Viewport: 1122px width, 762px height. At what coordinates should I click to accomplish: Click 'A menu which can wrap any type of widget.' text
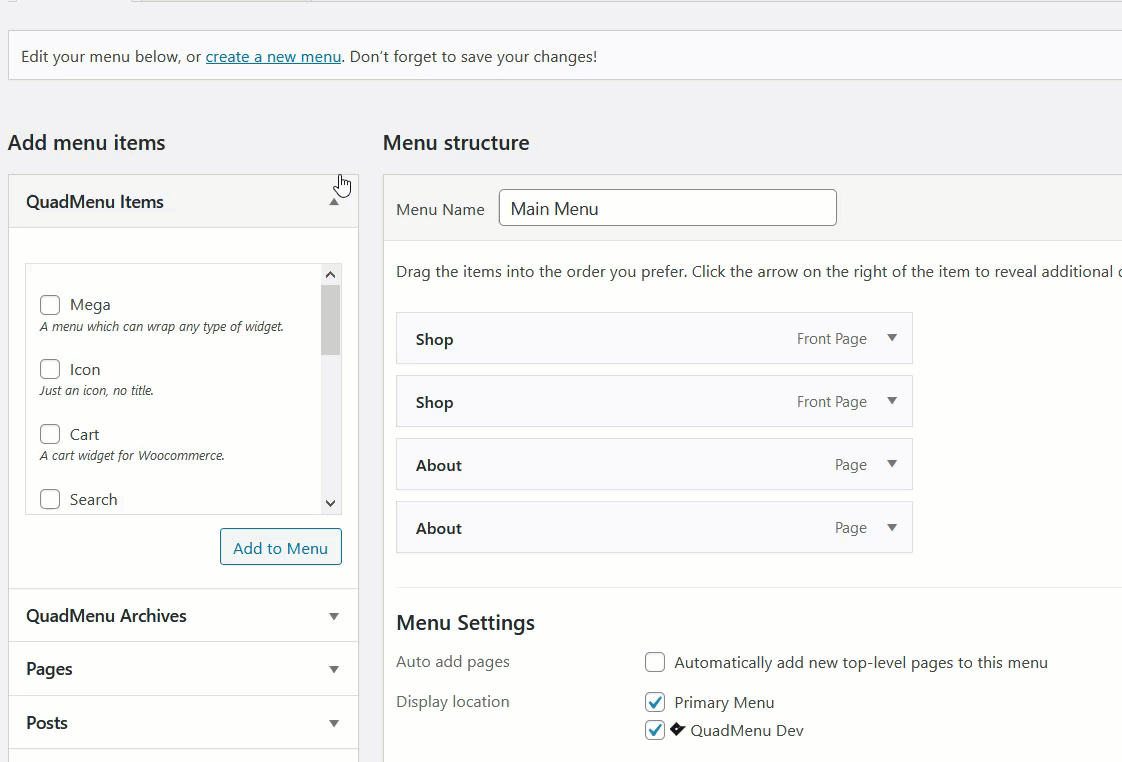(x=162, y=326)
